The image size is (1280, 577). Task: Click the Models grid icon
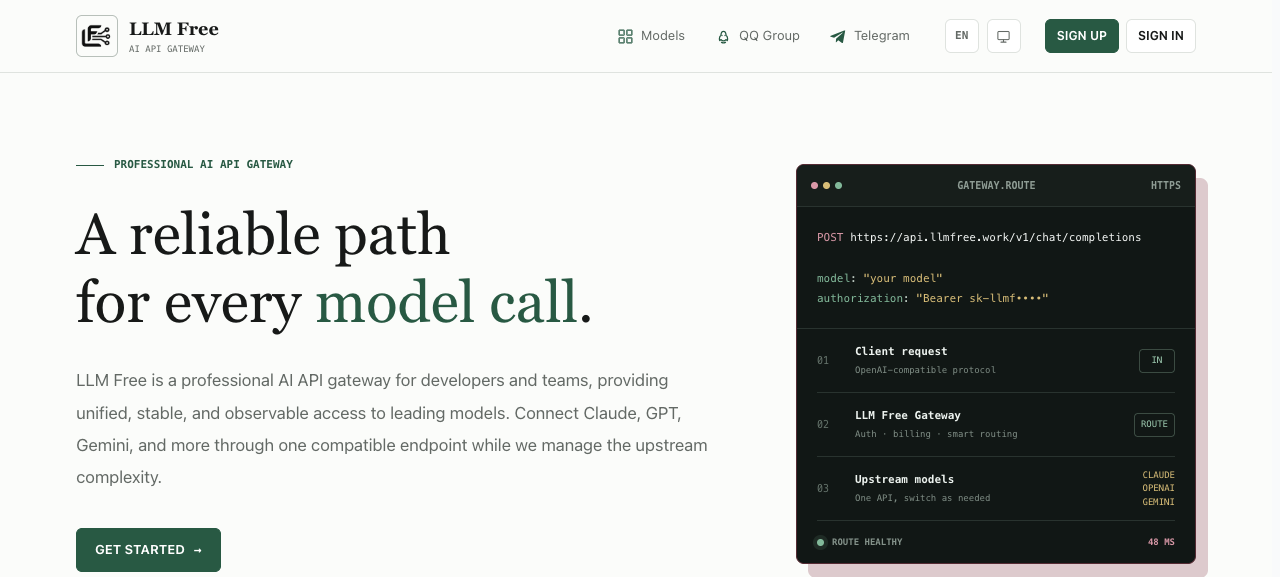(x=625, y=36)
